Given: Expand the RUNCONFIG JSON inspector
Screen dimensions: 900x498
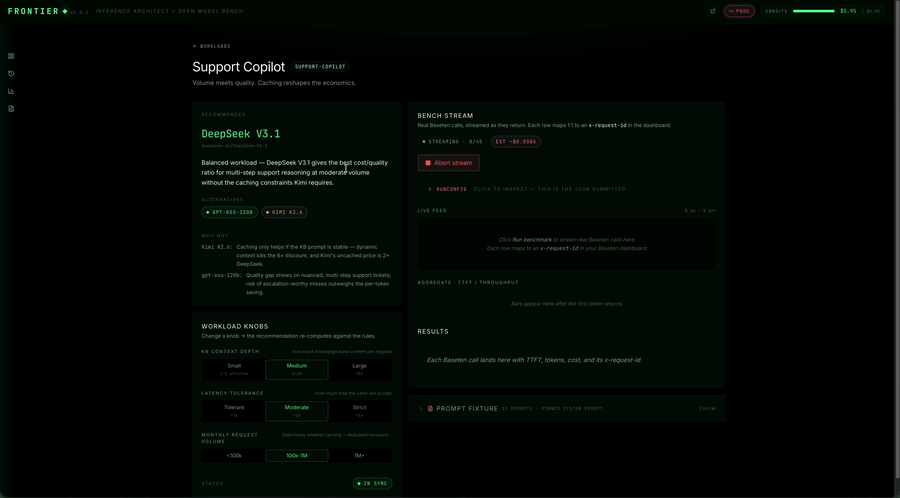Looking at the screenshot, I should 567,189.
